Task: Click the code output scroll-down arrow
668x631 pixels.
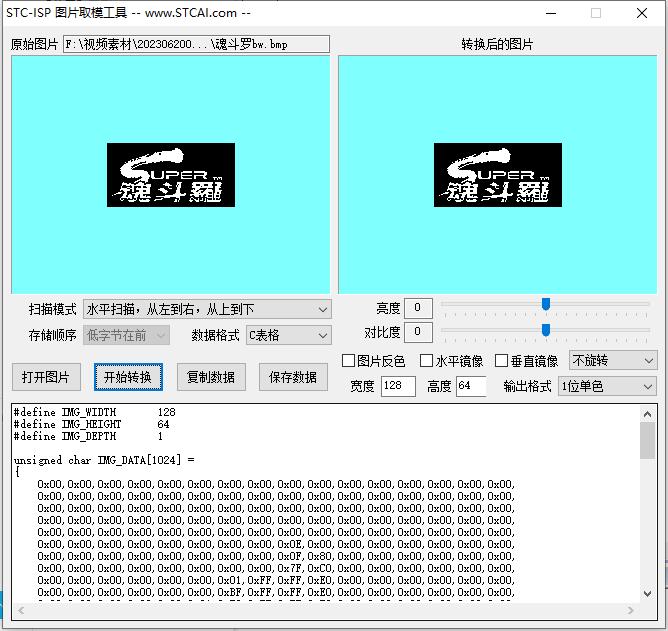Action: coord(648,593)
